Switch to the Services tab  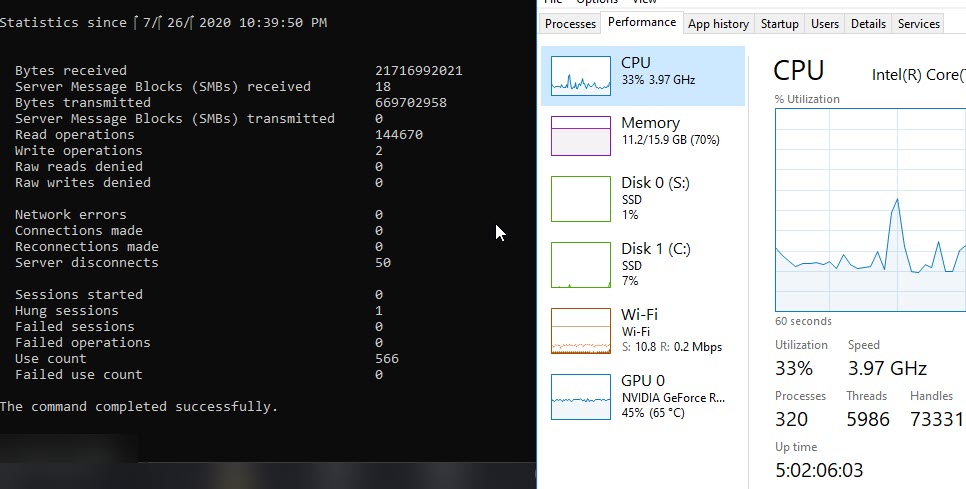pyautogui.click(x=918, y=24)
